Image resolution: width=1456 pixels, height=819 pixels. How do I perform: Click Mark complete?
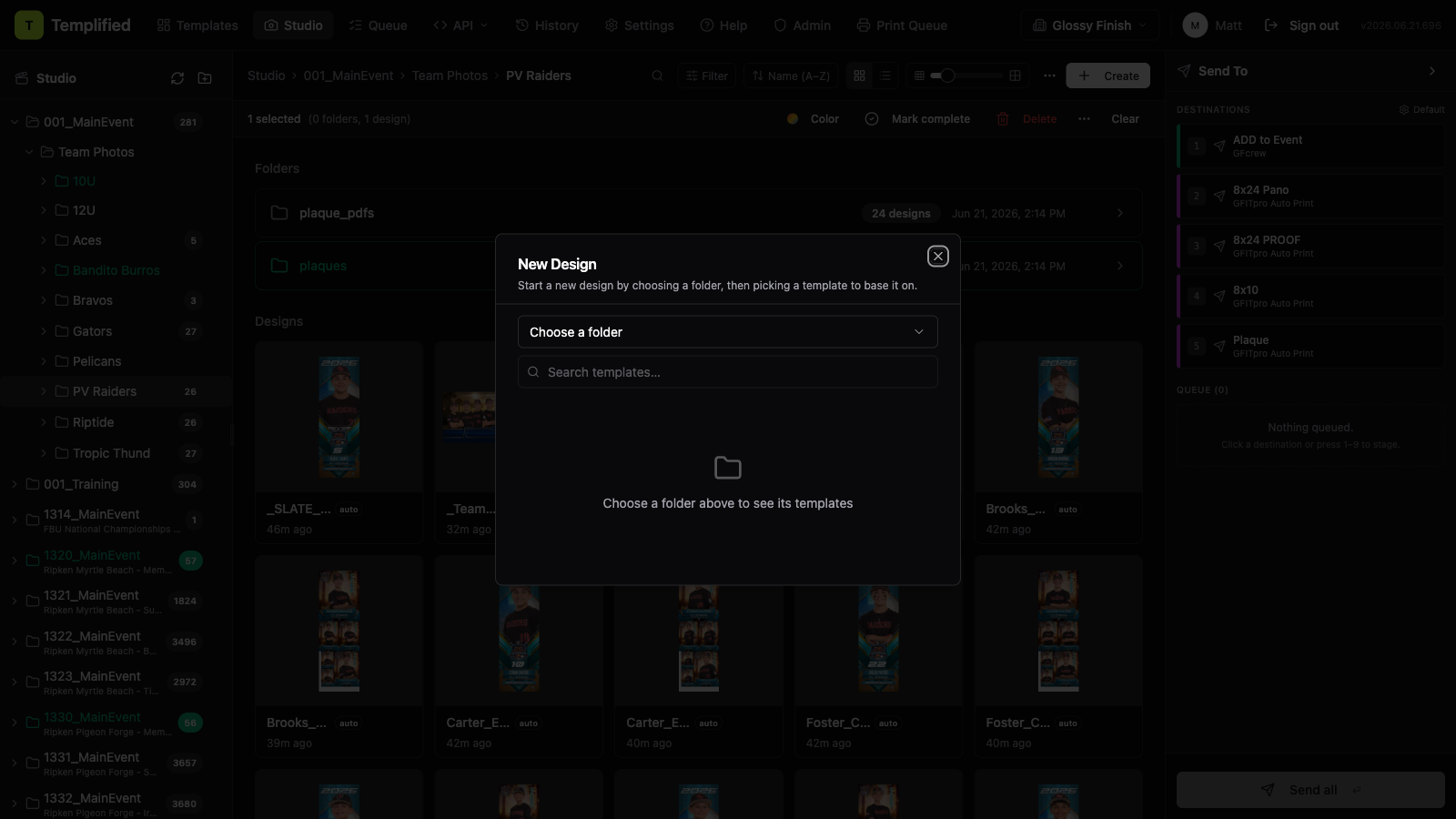coord(917,119)
